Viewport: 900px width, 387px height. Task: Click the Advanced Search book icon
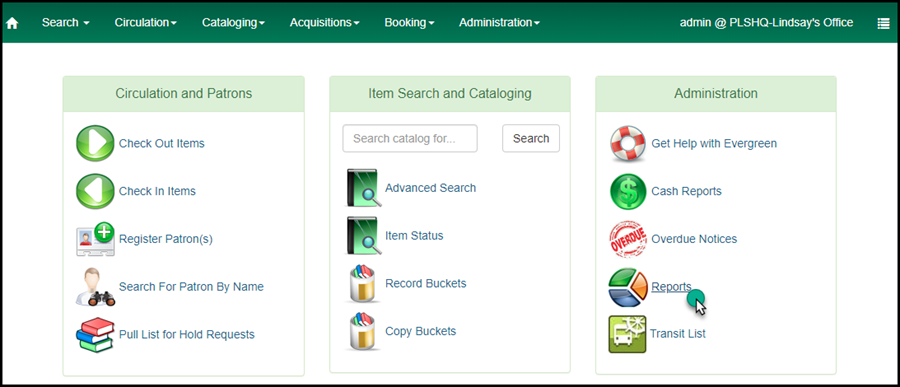pyautogui.click(x=364, y=188)
